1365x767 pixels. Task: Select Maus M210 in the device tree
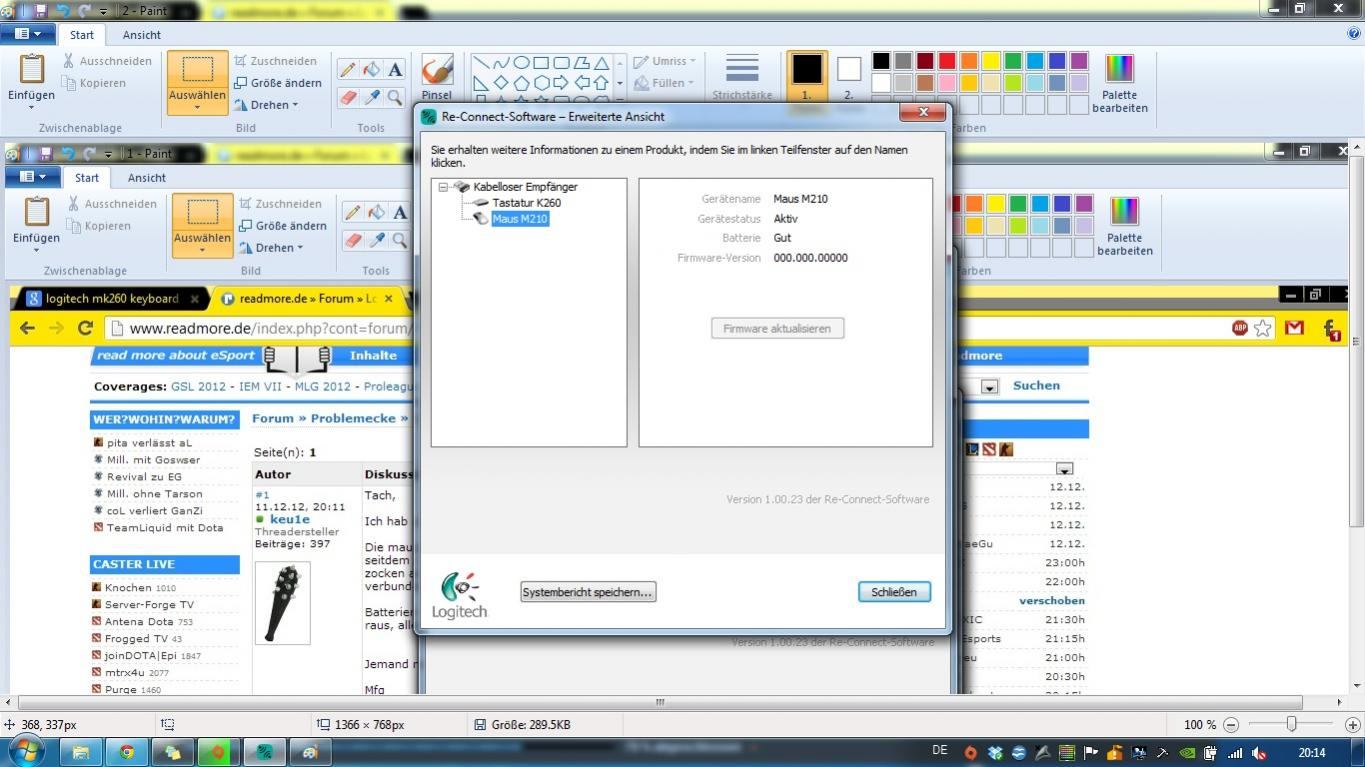pyautogui.click(x=520, y=219)
